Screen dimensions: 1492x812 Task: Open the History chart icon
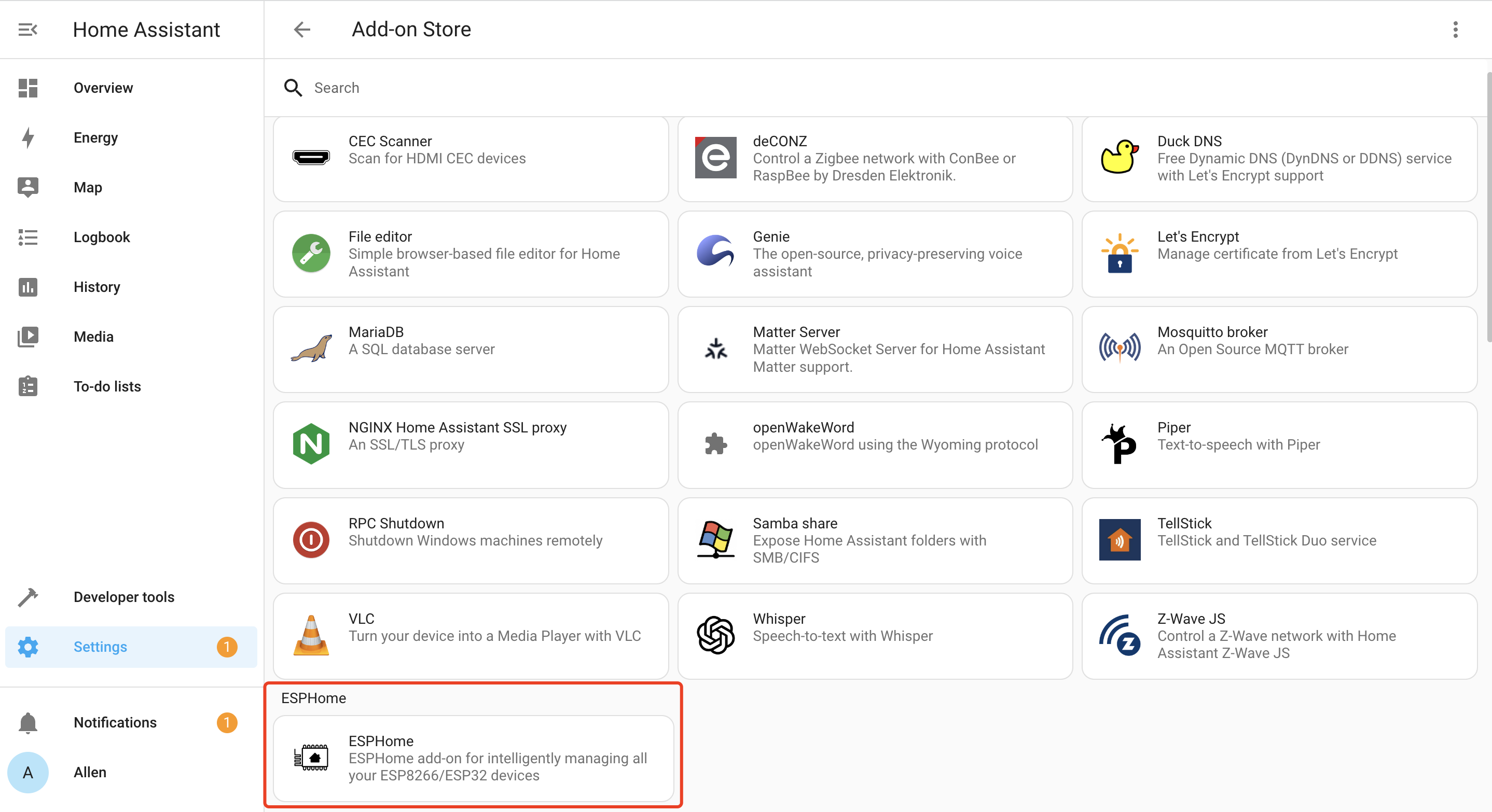28,287
